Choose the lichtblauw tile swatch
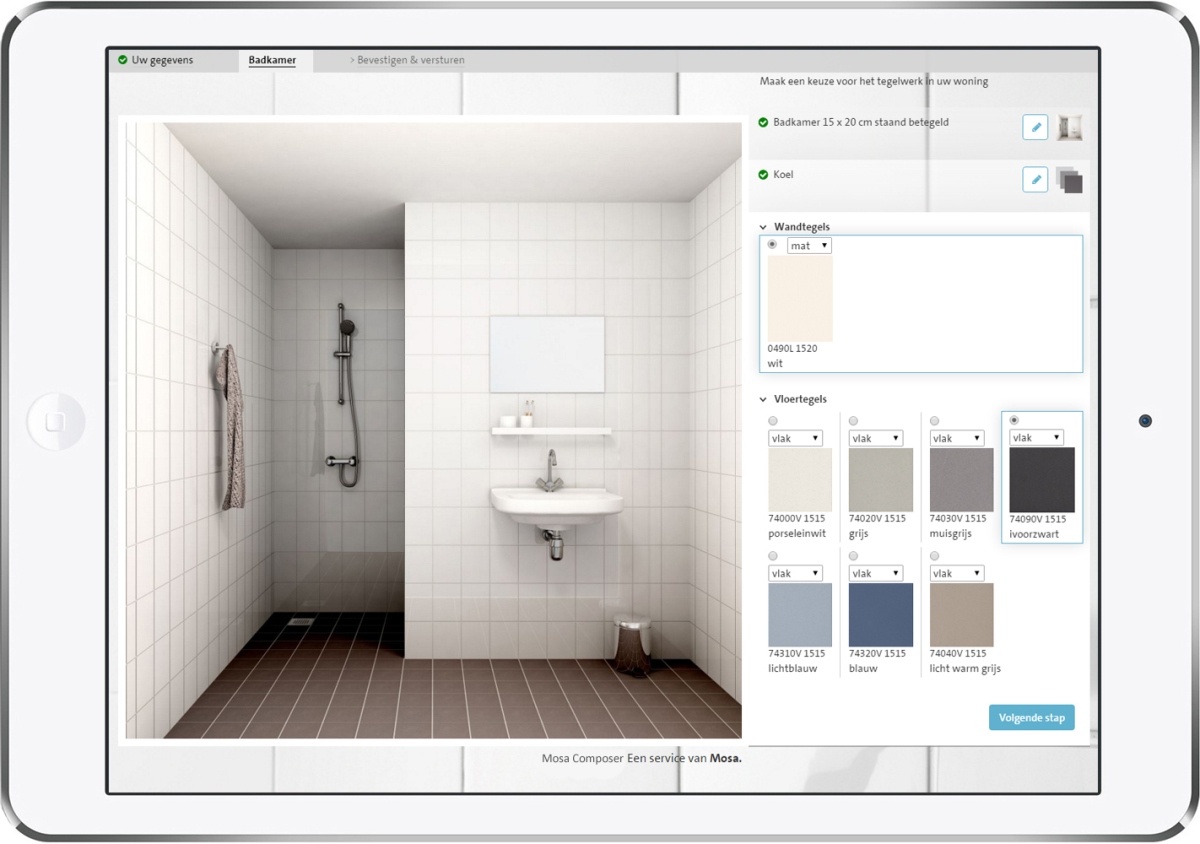Screen dimensions: 1200x844 800,615
